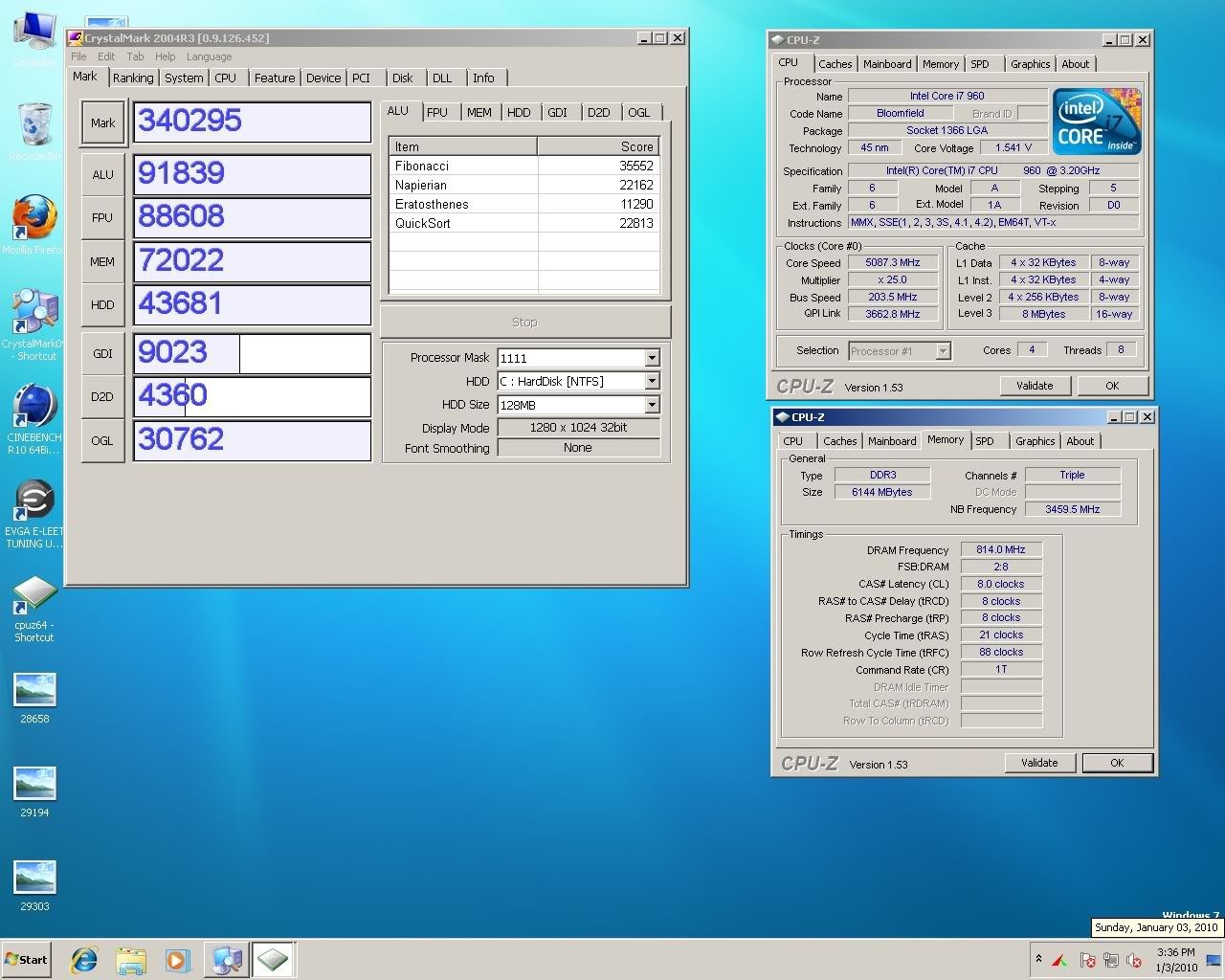Click the D2D benchmark button
This screenshot has height=980, width=1225.
pos(103,396)
